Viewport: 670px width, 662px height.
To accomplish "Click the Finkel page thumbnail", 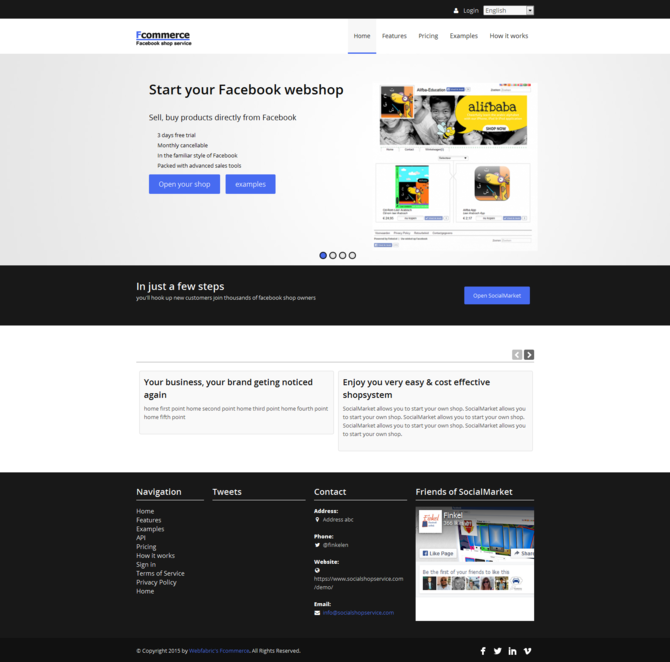I will point(430,521).
